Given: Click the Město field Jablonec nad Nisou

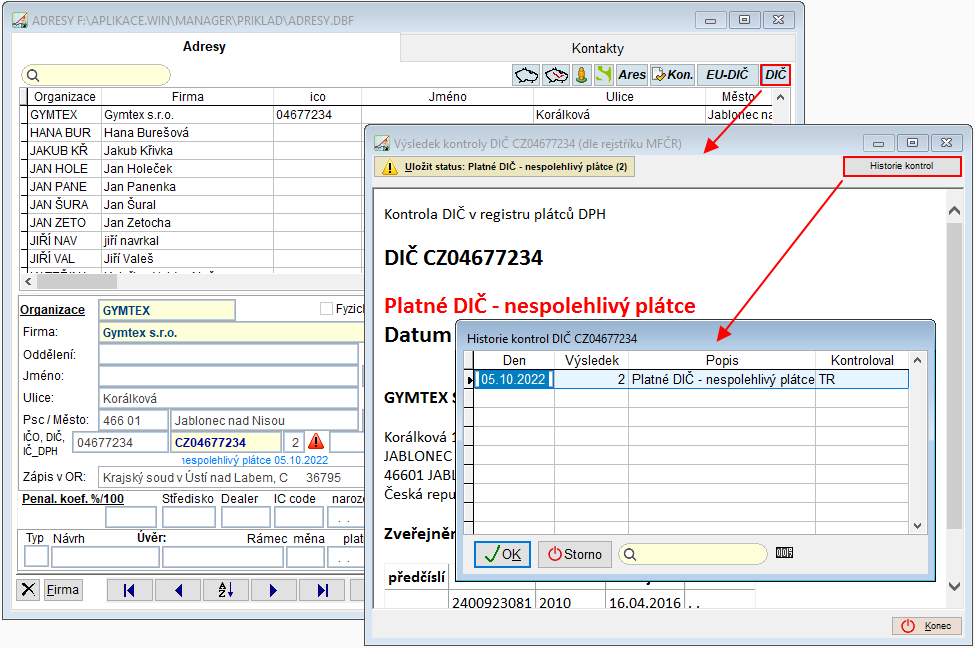Looking at the screenshot, I should (x=265, y=420).
